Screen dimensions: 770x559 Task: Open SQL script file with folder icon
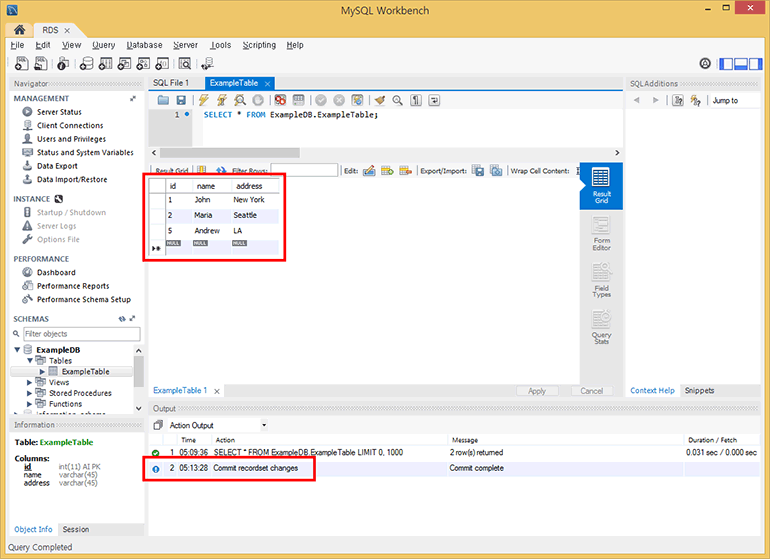tap(163, 101)
